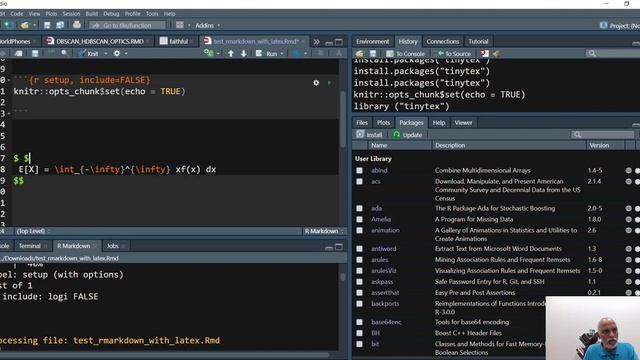Go to the previous chunk using up arrow
Image resolution: width=640 pixels, height=360 pixels.
click(x=231, y=53)
